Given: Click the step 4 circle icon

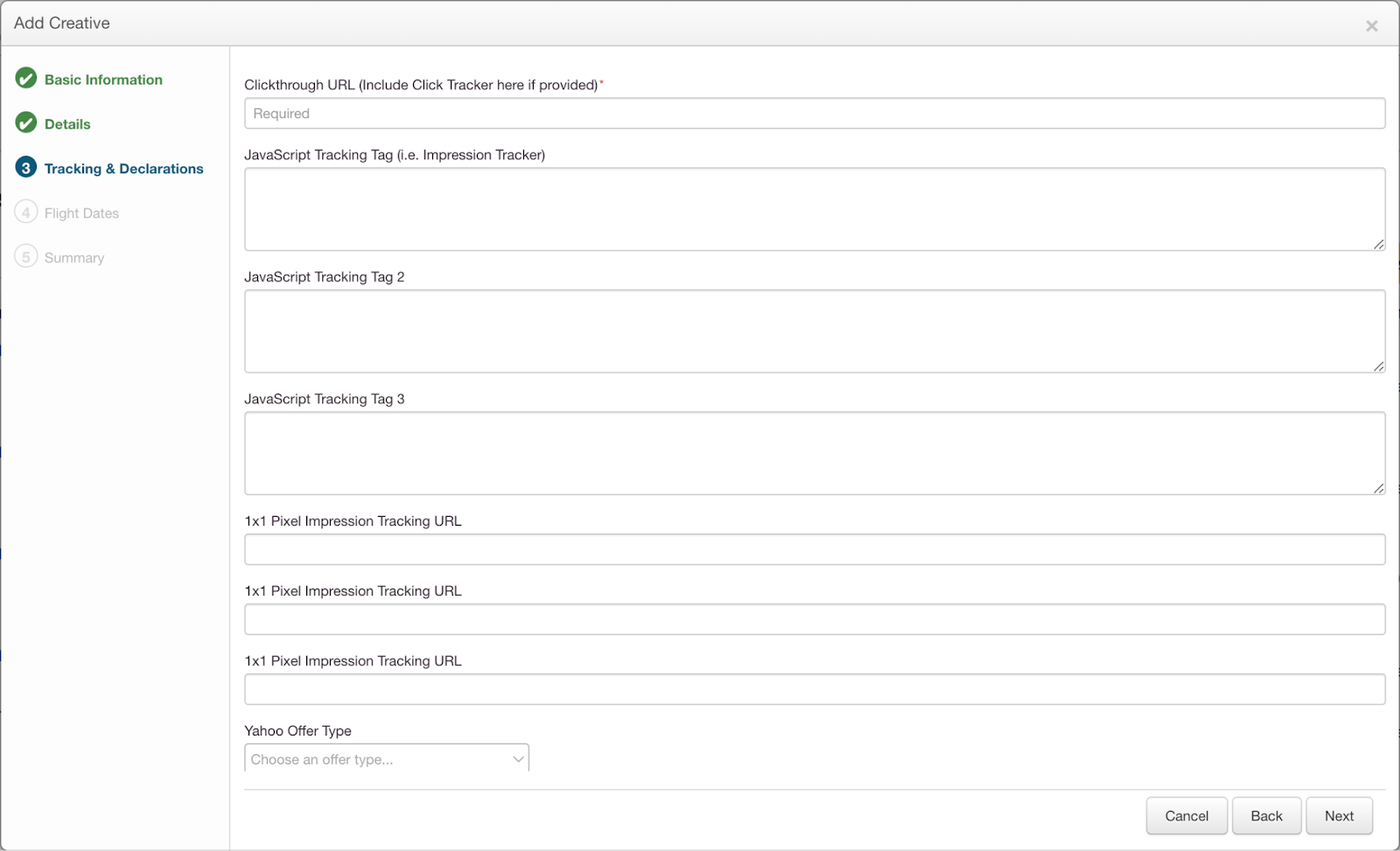Looking at the screenshot, I should (26, 213).
